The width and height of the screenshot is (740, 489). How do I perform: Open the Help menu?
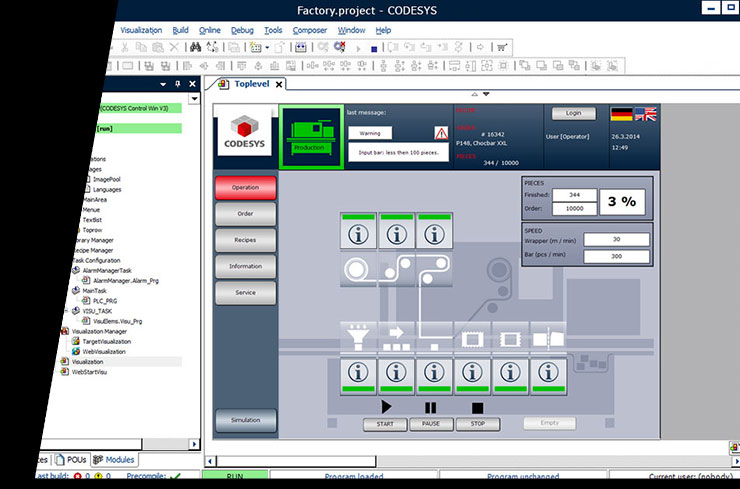tap(383, 30)
